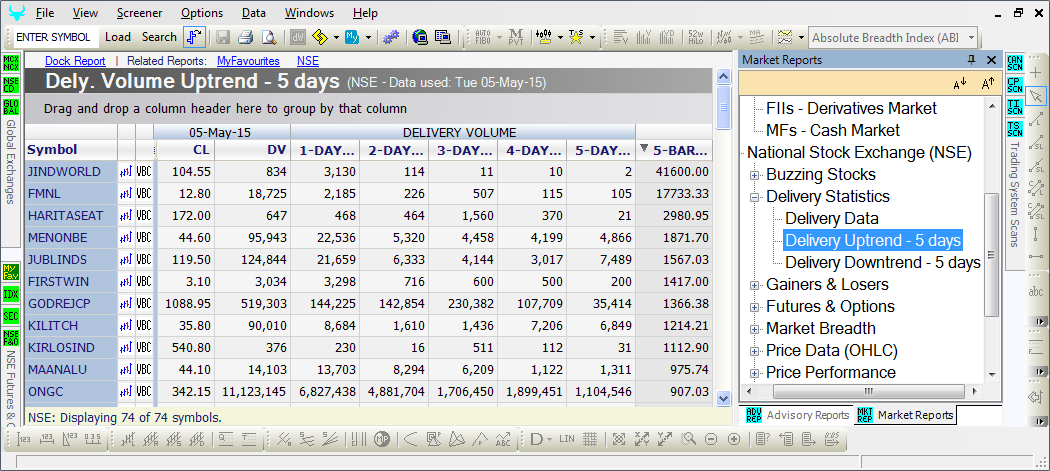Viewport: 1050px width, 471px height.
Task: Open Print Preview from the toolbar
Action: tap(269, 37)
